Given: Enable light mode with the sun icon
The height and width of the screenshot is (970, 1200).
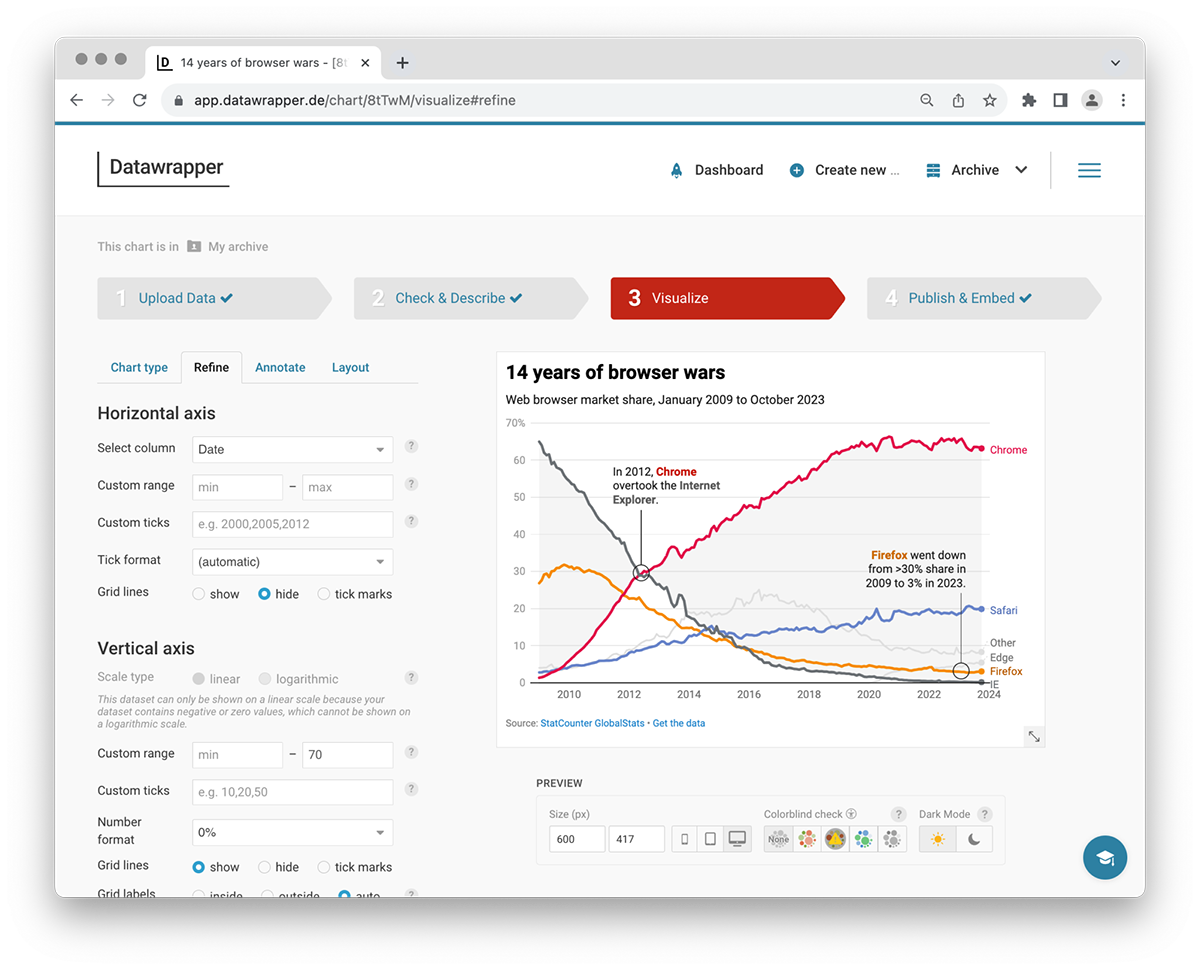Looking at the screenshot, I should (937, 839).
